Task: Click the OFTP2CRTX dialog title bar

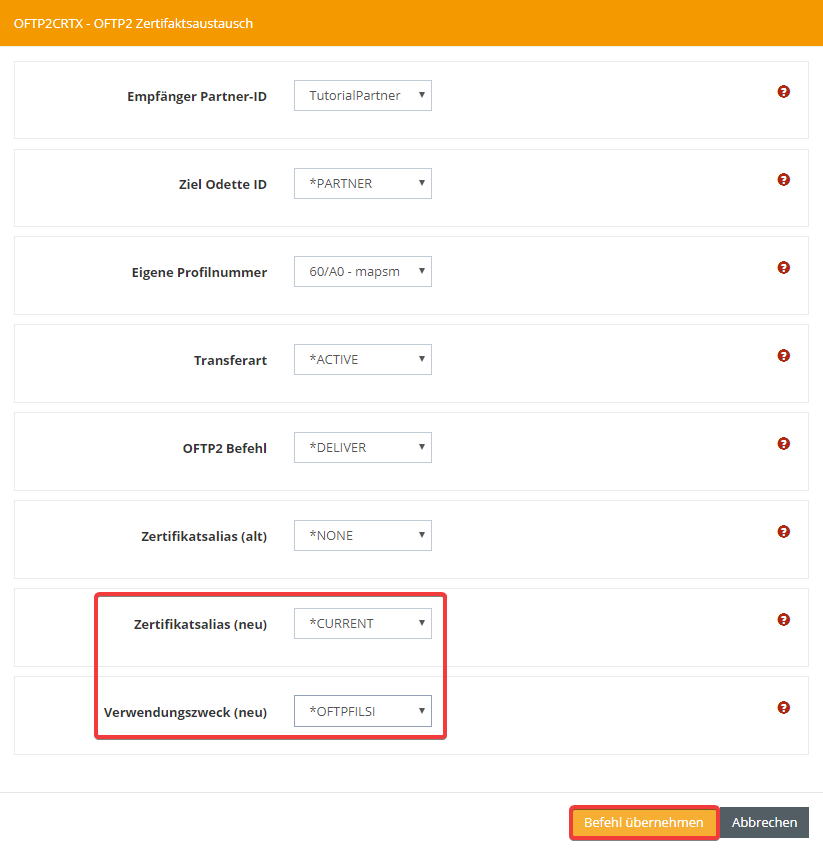Action: [411, 23]
